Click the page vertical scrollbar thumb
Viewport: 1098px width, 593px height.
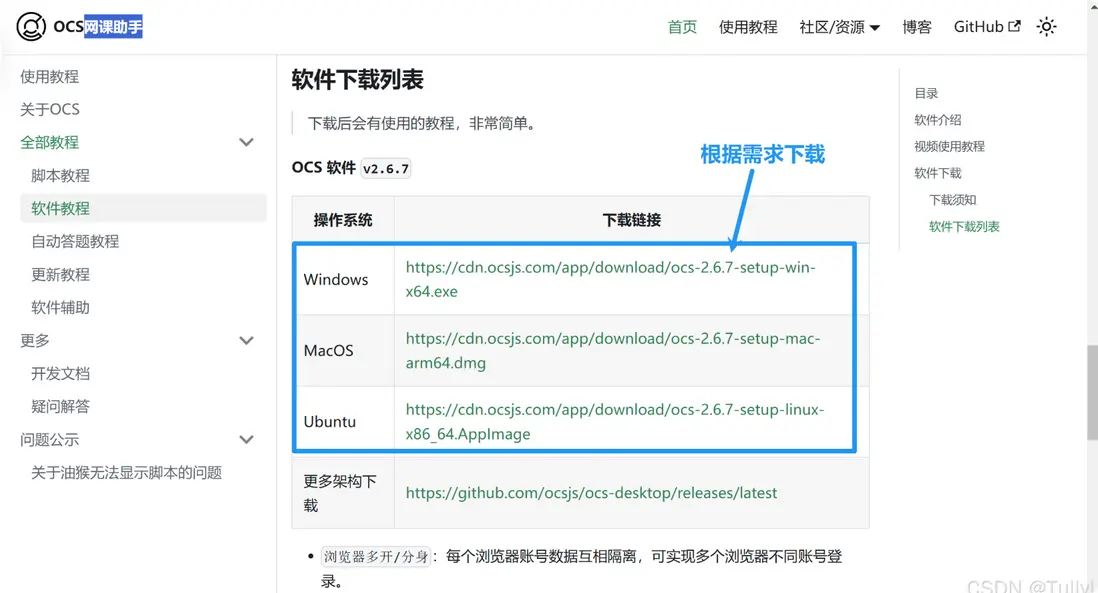click(x=1092, y=392)
